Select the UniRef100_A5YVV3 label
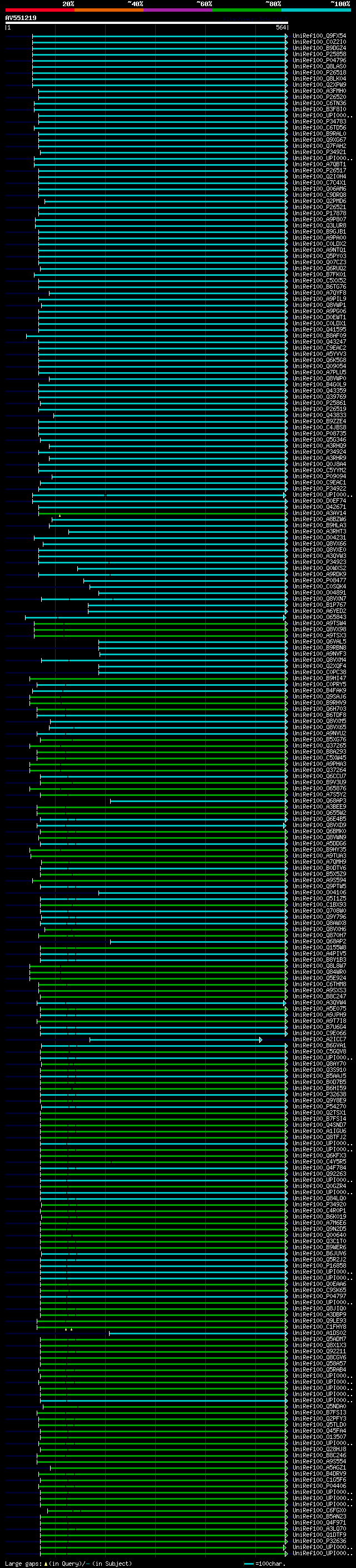 click(x=319, y=354)
